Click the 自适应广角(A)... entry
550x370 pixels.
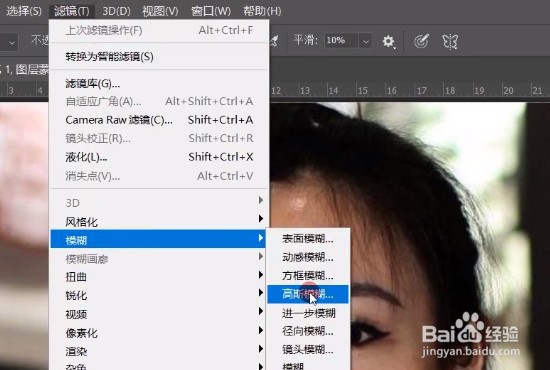(160, 101)
